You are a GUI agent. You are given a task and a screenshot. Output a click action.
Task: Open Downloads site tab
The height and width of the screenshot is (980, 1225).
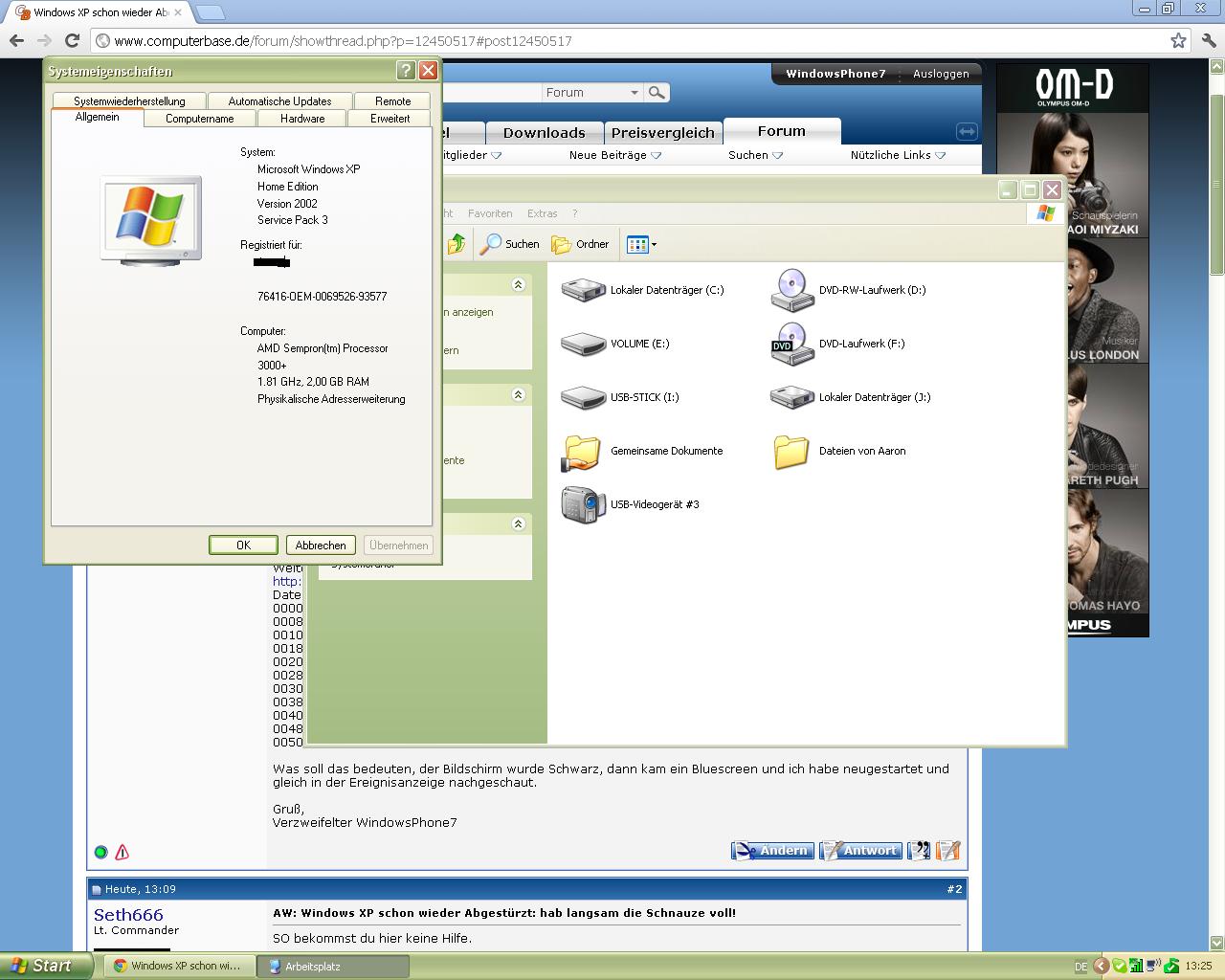pos(544,133)
